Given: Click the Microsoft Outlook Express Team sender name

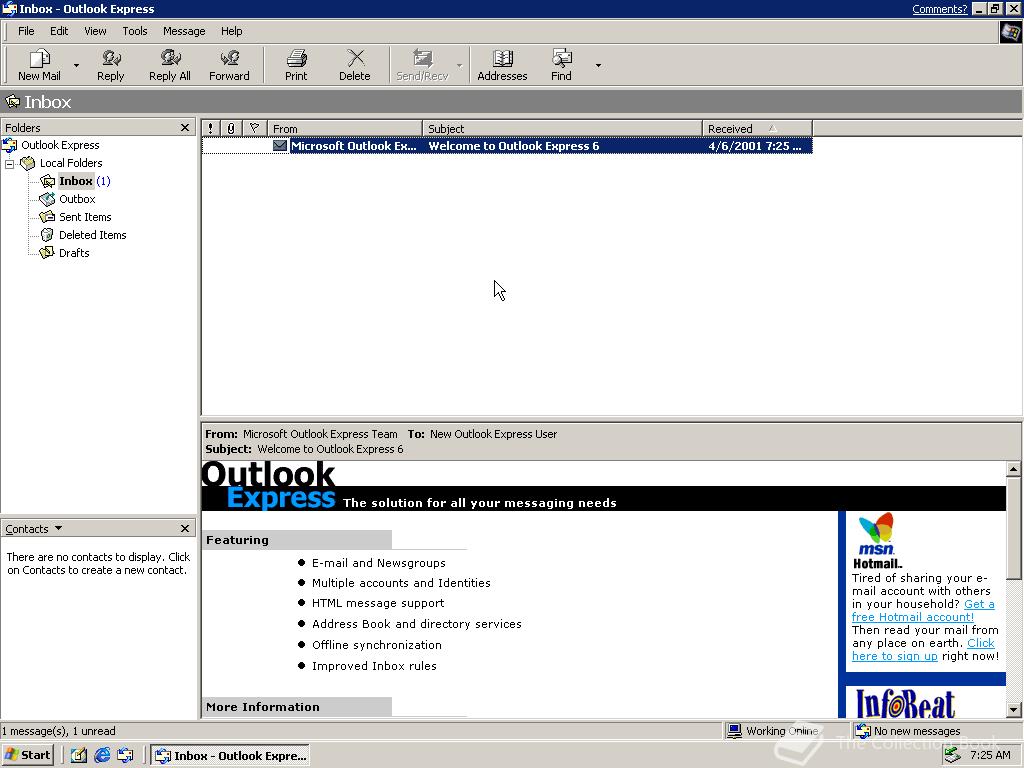Looking at the screenshot, I should click(x=320, y=434).
